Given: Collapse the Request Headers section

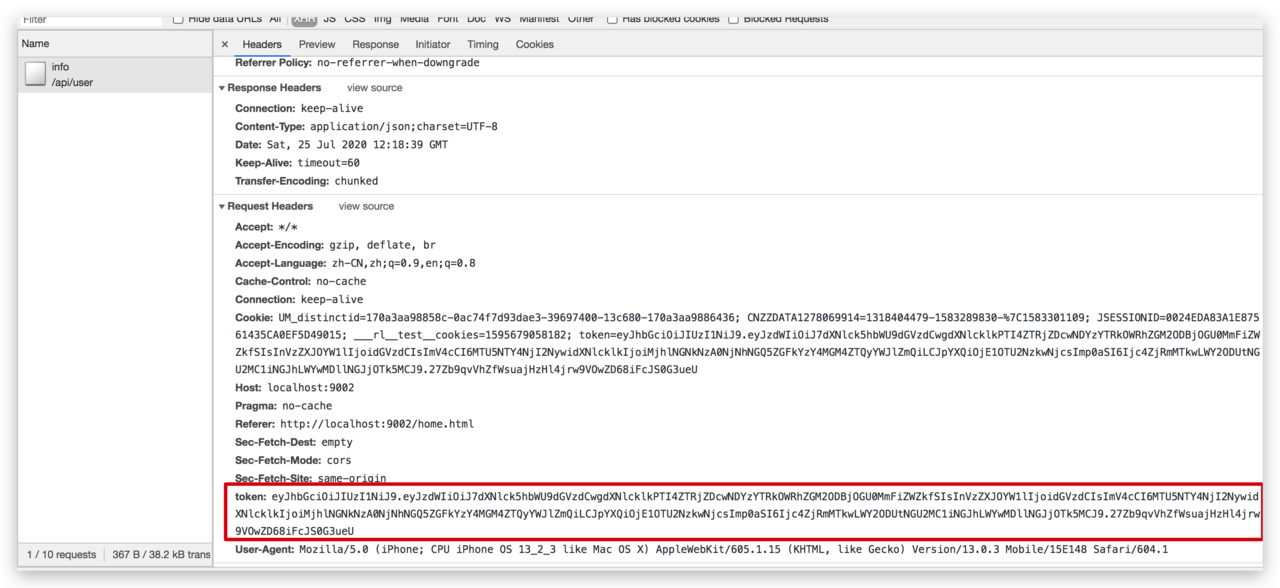Looking at the screenshot, I should tap(221, 206).
